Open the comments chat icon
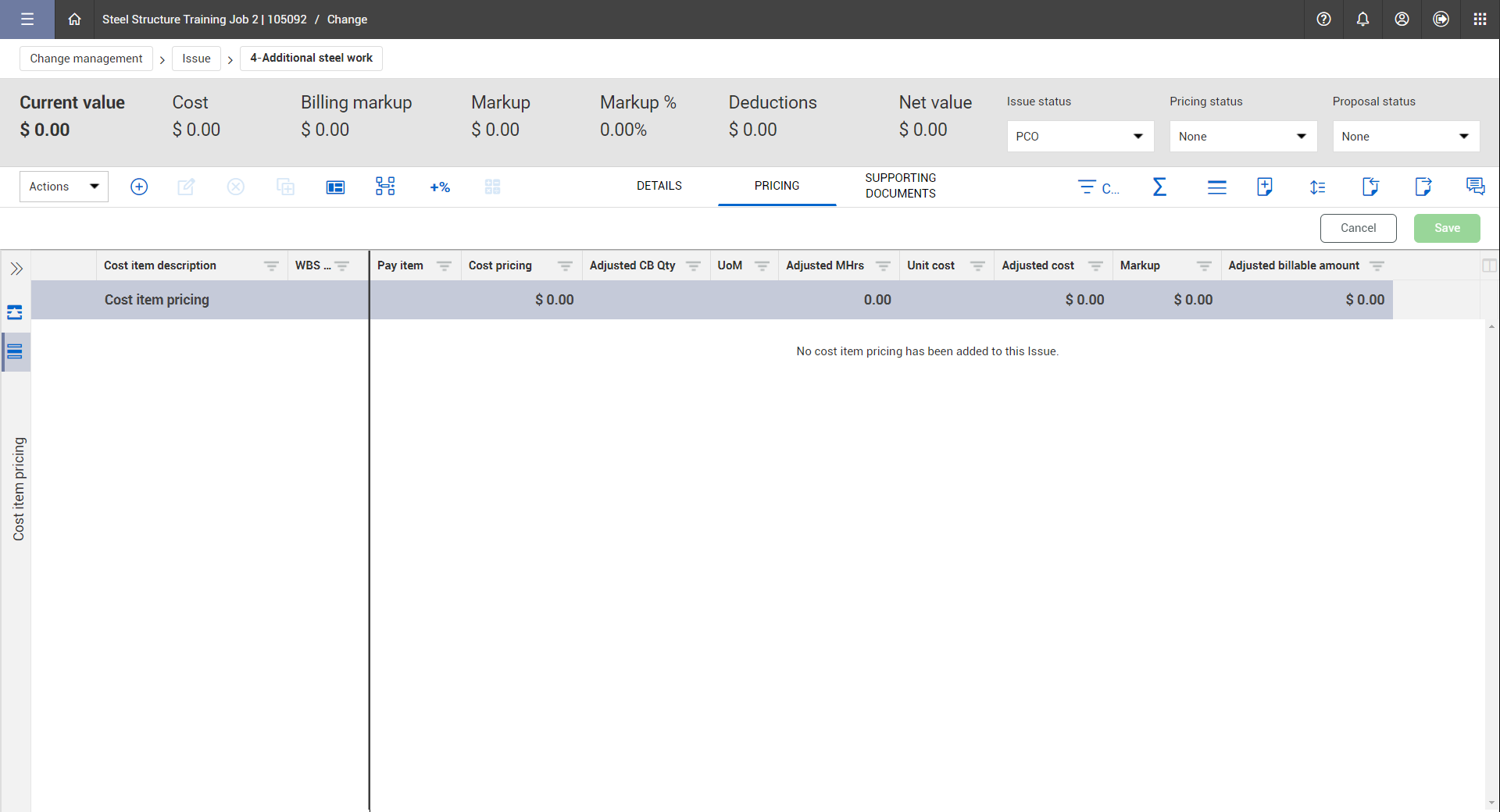The image size is (1500, 812). 1475,187
